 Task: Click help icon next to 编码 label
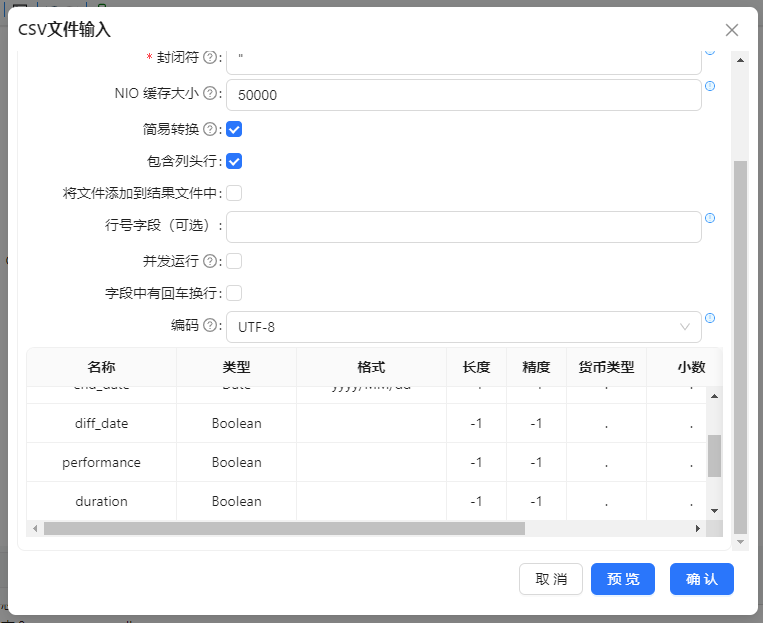210,325
